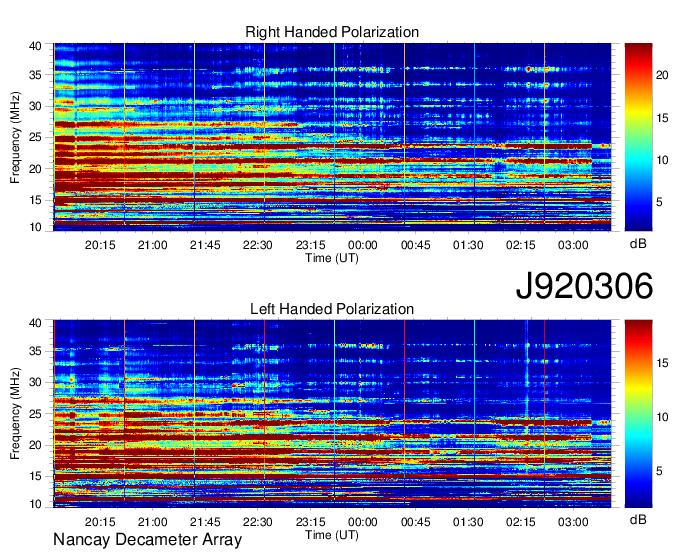Click the "35" frequency tick on the Left Handed plot
Screen dimensions: 680x552
click(35, 351)
